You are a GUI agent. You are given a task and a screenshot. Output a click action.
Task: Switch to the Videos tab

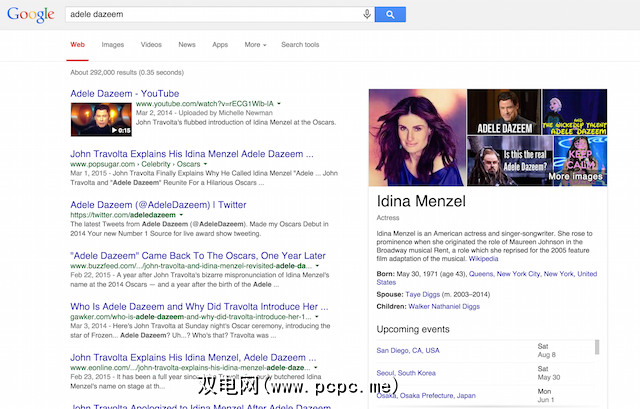tap(151, 44)
